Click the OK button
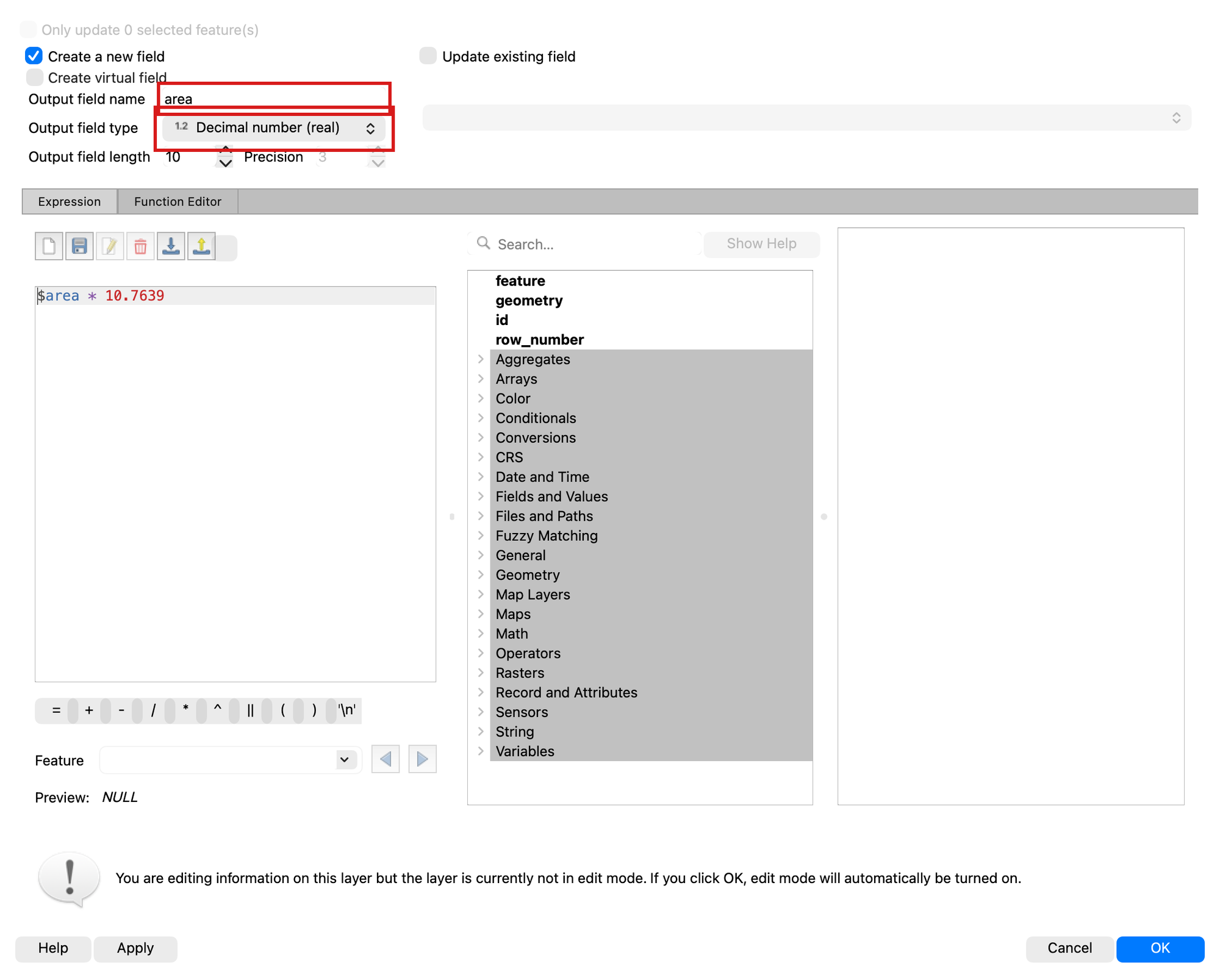This screenshot has width=1220, height=980. pos(1160,948)
